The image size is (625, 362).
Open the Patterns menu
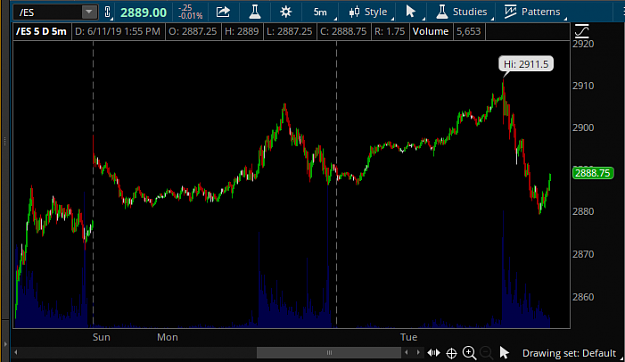(x=532, y=12)
